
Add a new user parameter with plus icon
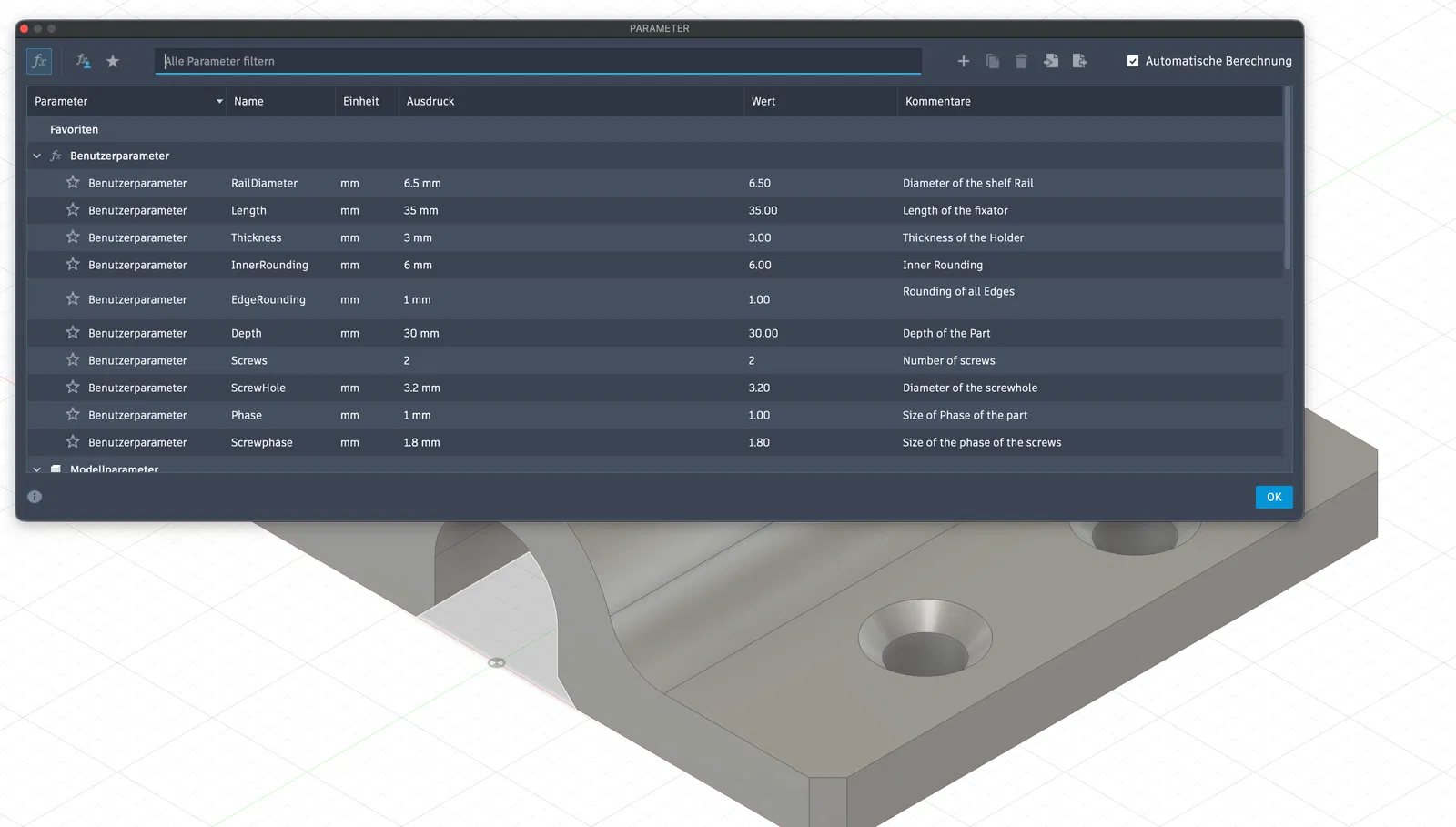[964, 61]
